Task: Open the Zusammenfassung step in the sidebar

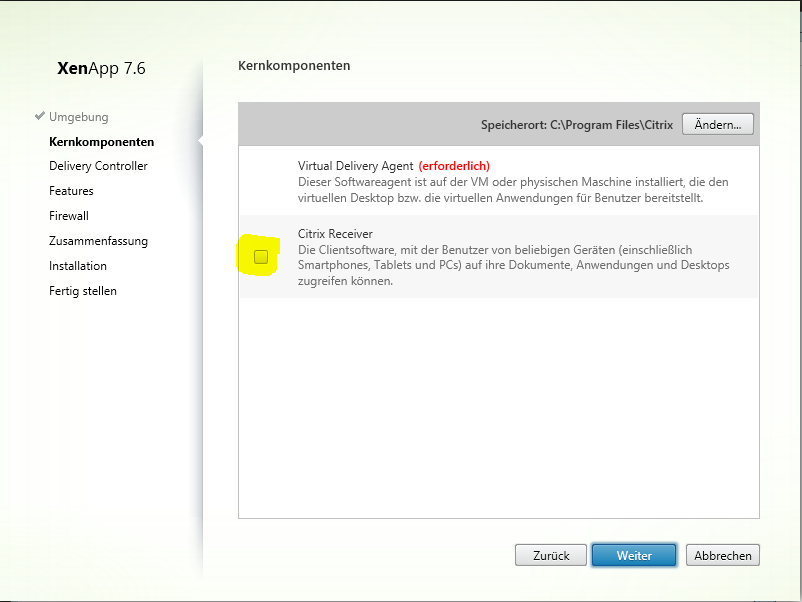Action: pos(98,241)
